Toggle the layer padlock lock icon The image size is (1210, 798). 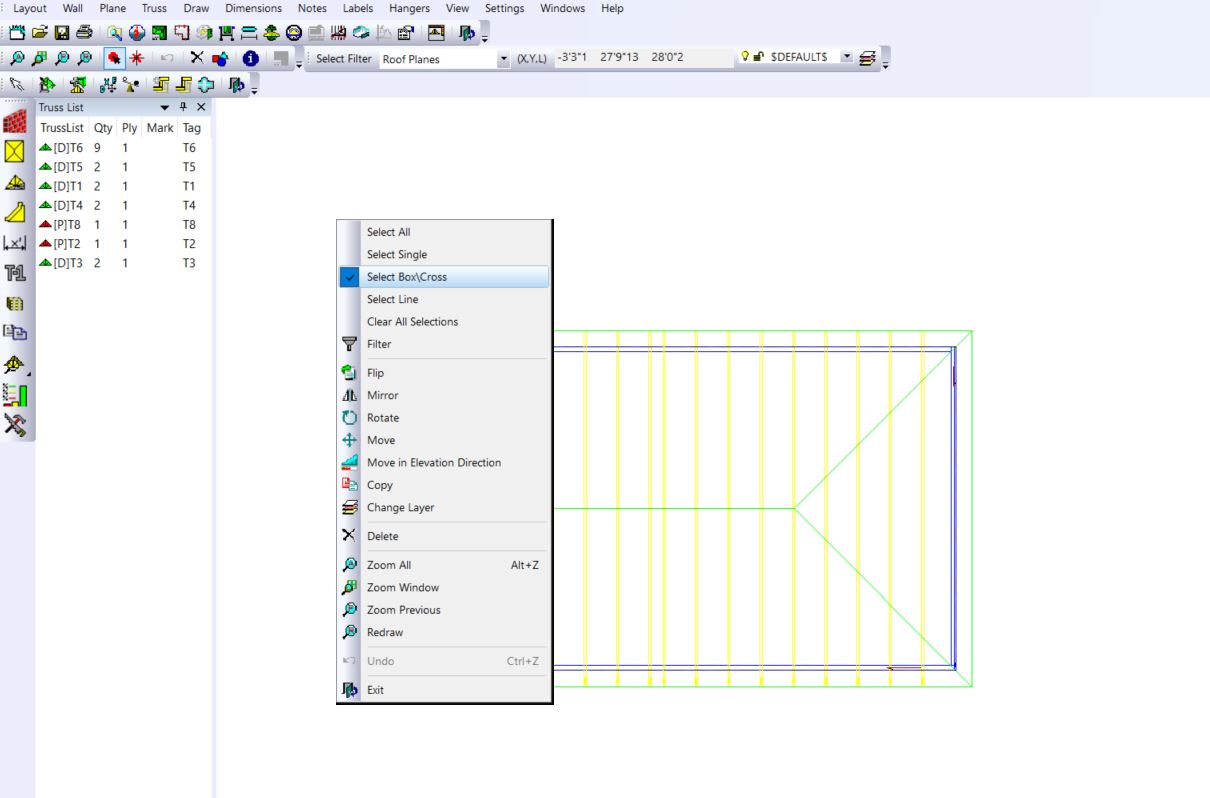759,58
